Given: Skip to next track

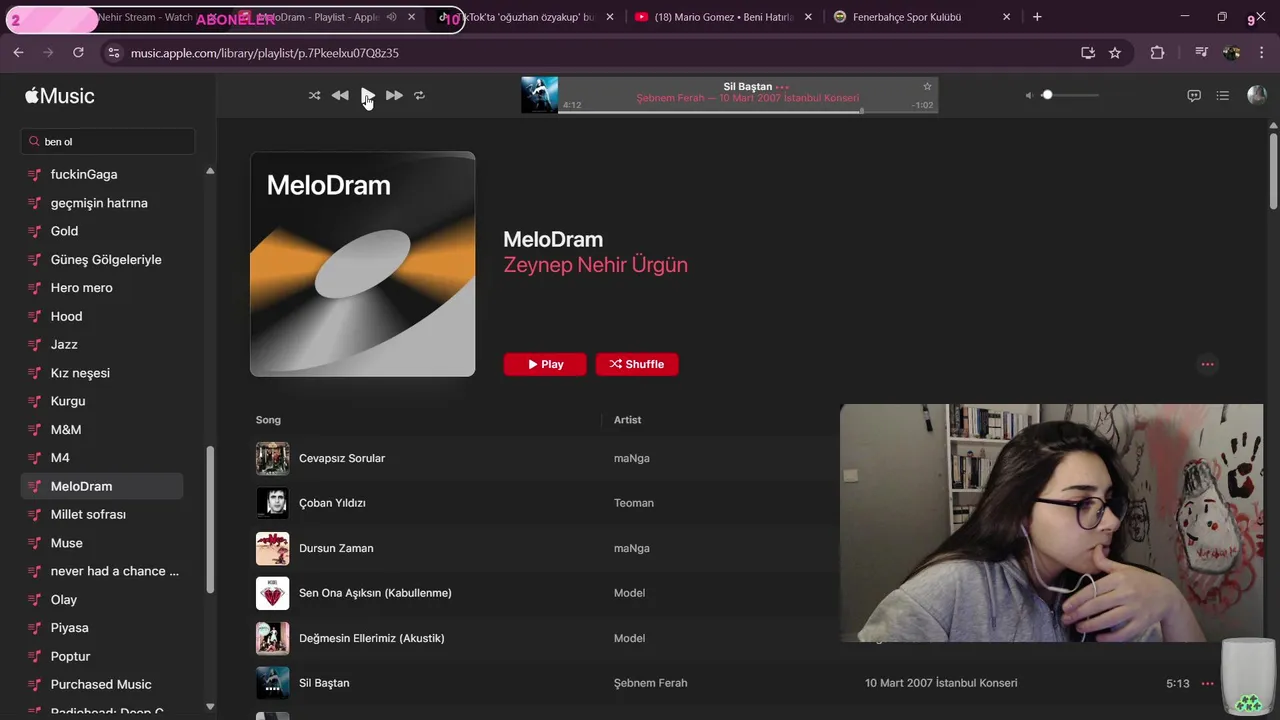Looking at the screenshot, I should pos(394,95).
